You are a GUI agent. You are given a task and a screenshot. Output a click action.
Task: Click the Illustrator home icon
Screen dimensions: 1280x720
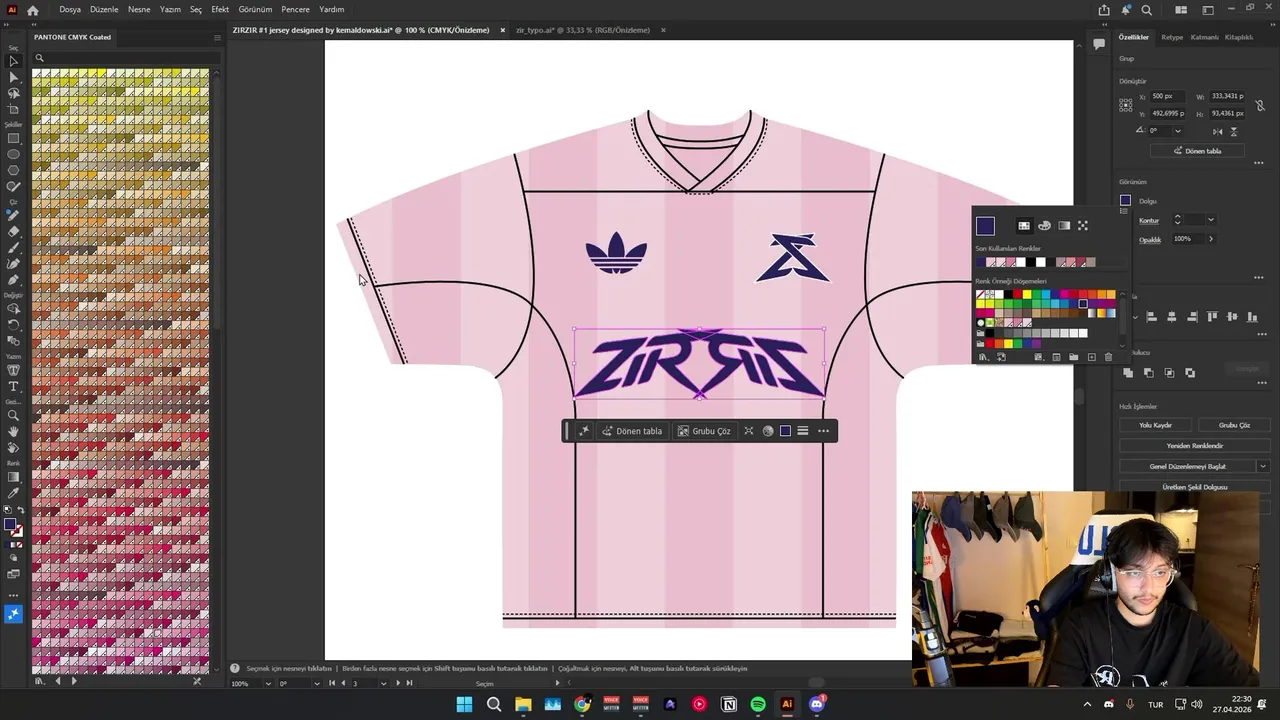(32, 10)
